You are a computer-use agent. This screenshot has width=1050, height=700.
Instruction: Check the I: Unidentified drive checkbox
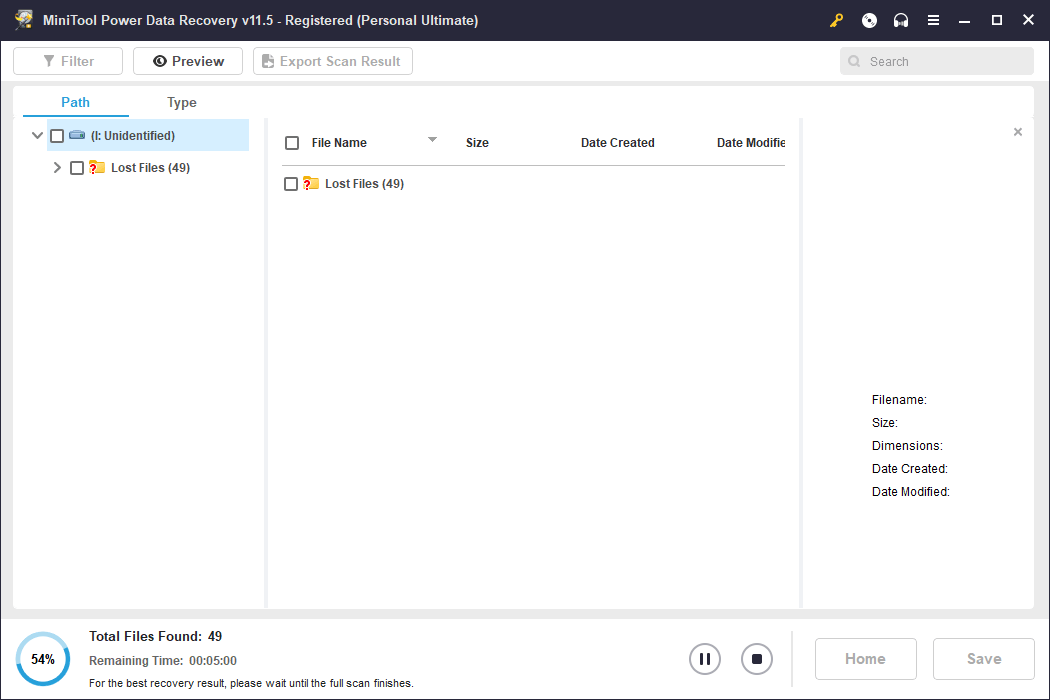pos(57,136)
